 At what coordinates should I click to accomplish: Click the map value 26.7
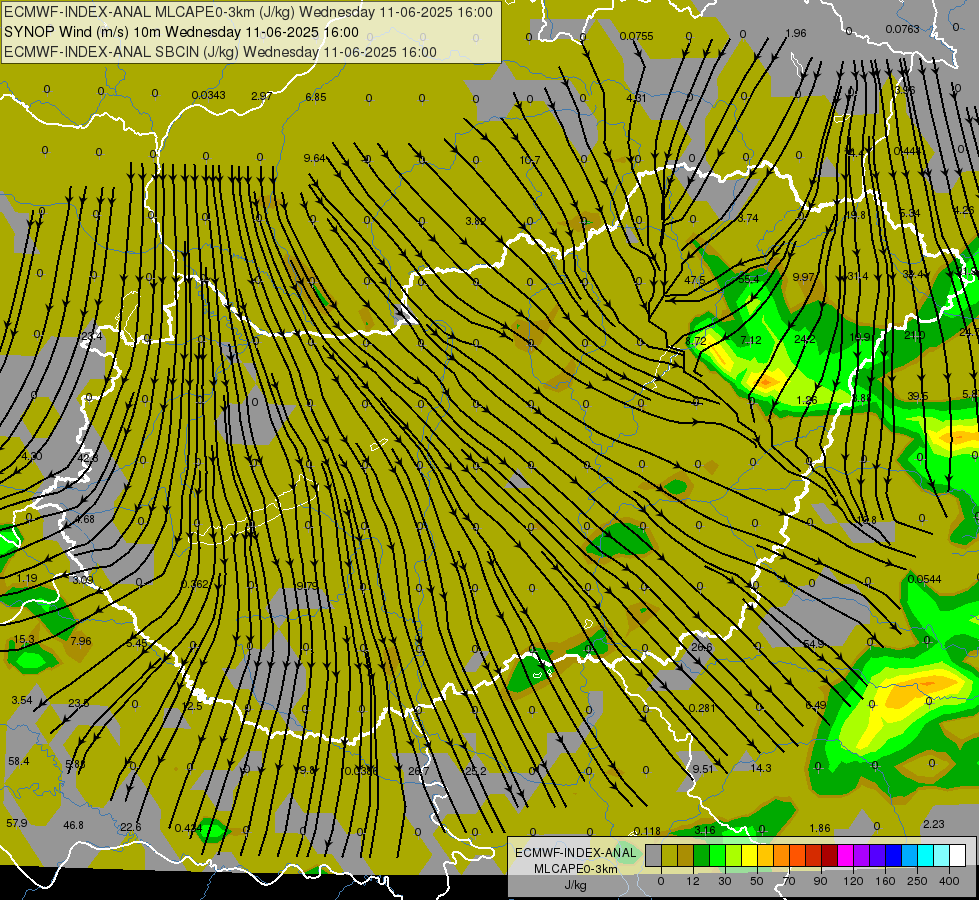point(418,771)
